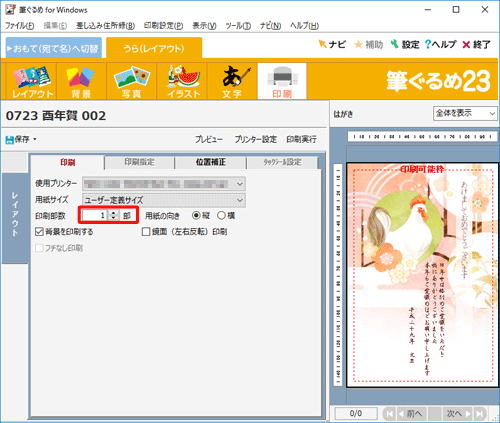Maximize the 筆ぐるめ window
Image resolution: width=500 pixels, height=423 pixels.
click(456, 10)
